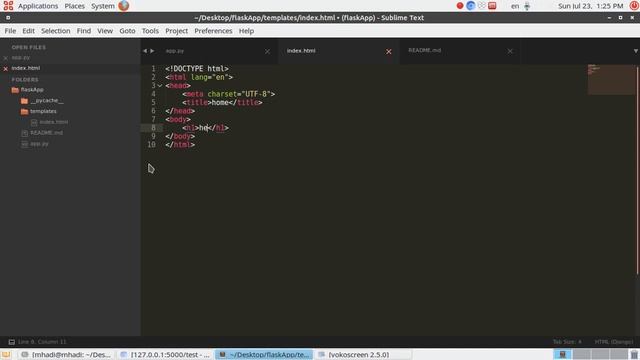Image resolution: width=640 pixels, height=360 pixels.
Task: Open the Find menu
Action: click(84, 31)
